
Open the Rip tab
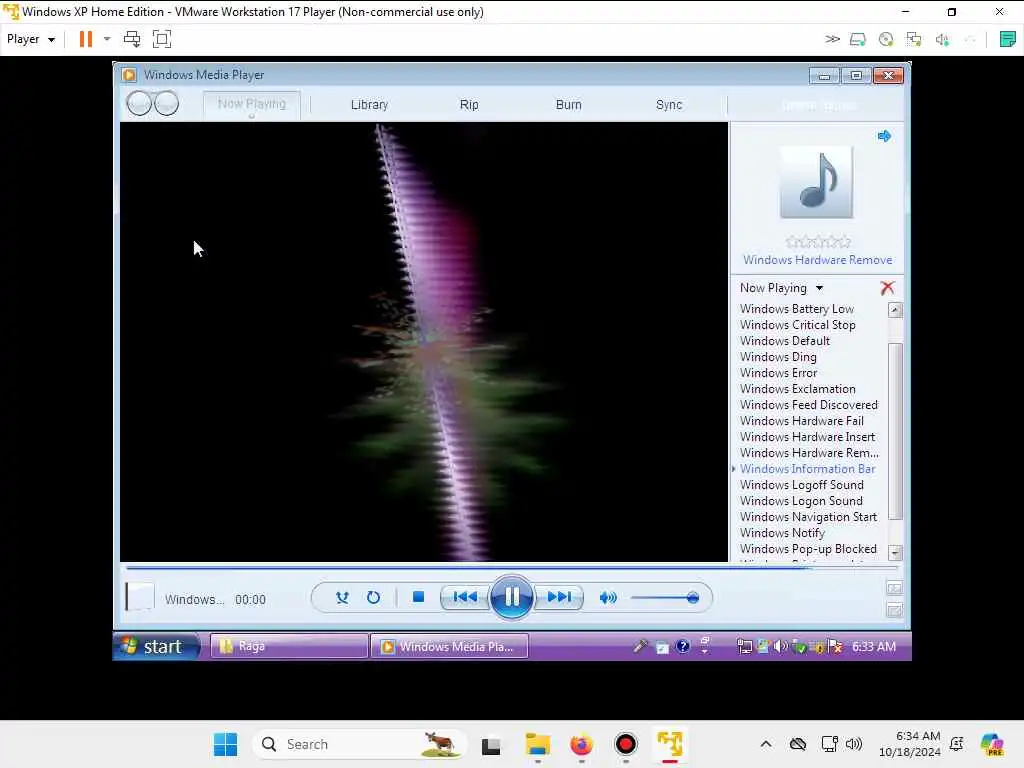click(469, 104)
